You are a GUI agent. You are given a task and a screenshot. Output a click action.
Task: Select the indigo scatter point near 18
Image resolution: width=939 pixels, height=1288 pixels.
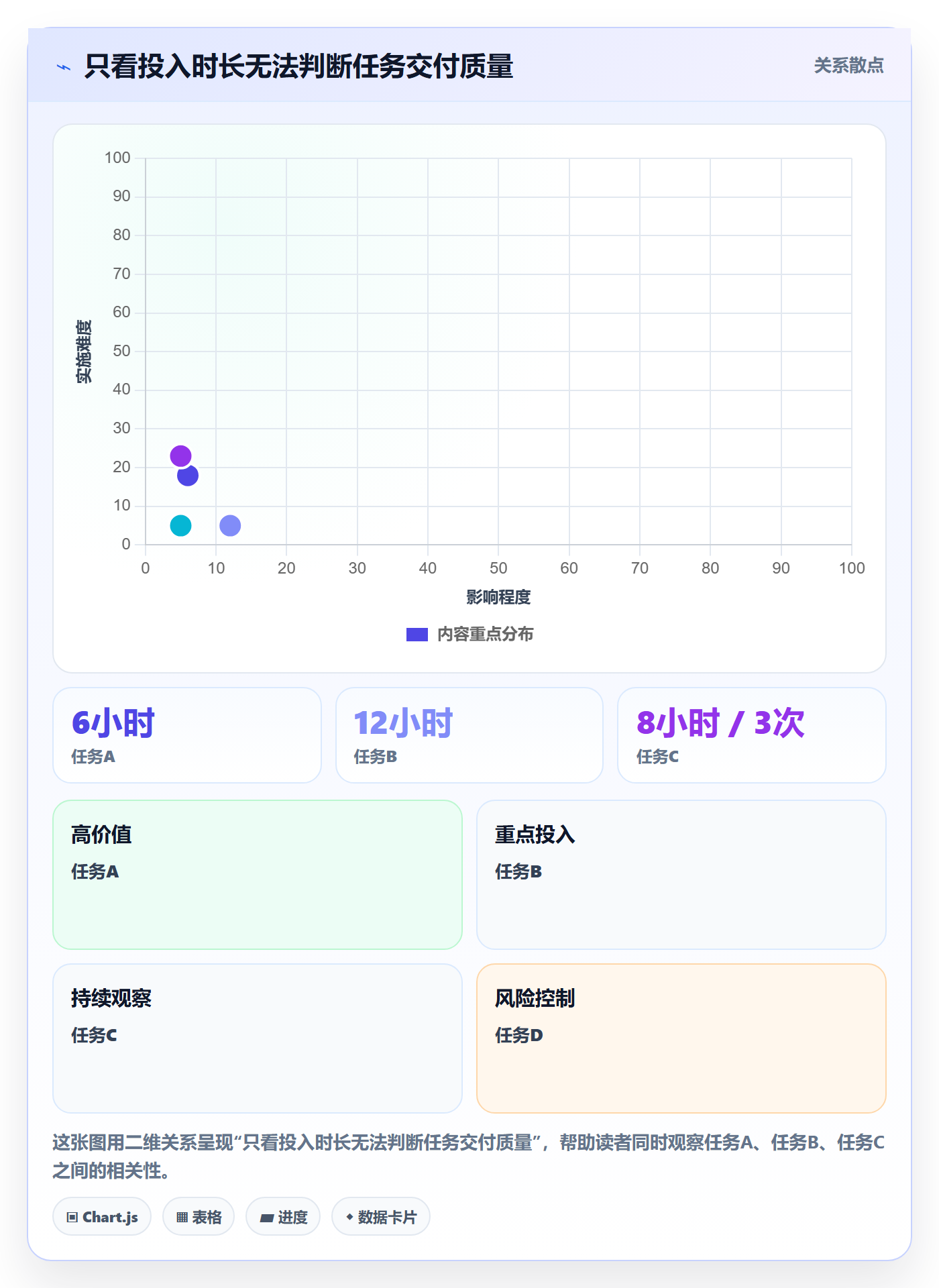pos(188,476)
